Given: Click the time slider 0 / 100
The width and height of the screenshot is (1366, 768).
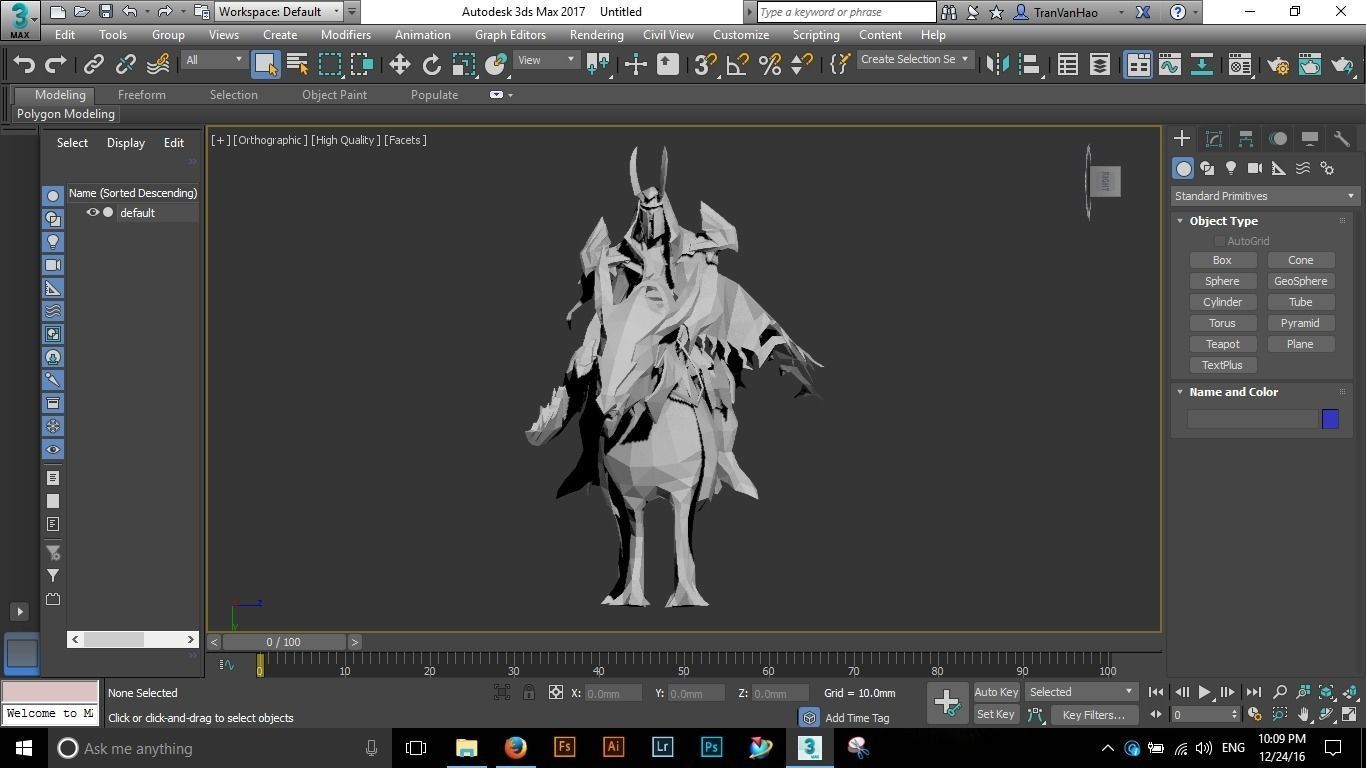Looking at the screenshot, I should (284, 642).
